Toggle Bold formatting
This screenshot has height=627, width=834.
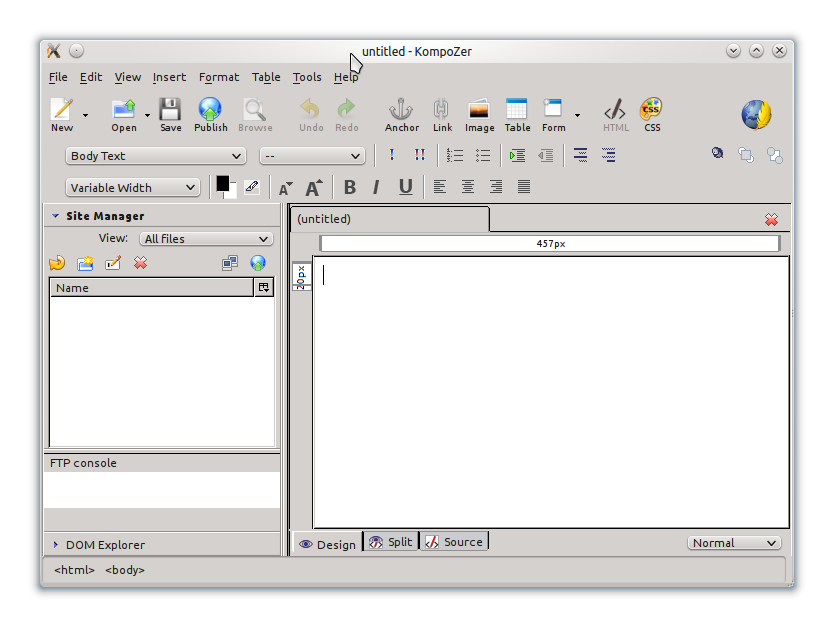[349, 187]
